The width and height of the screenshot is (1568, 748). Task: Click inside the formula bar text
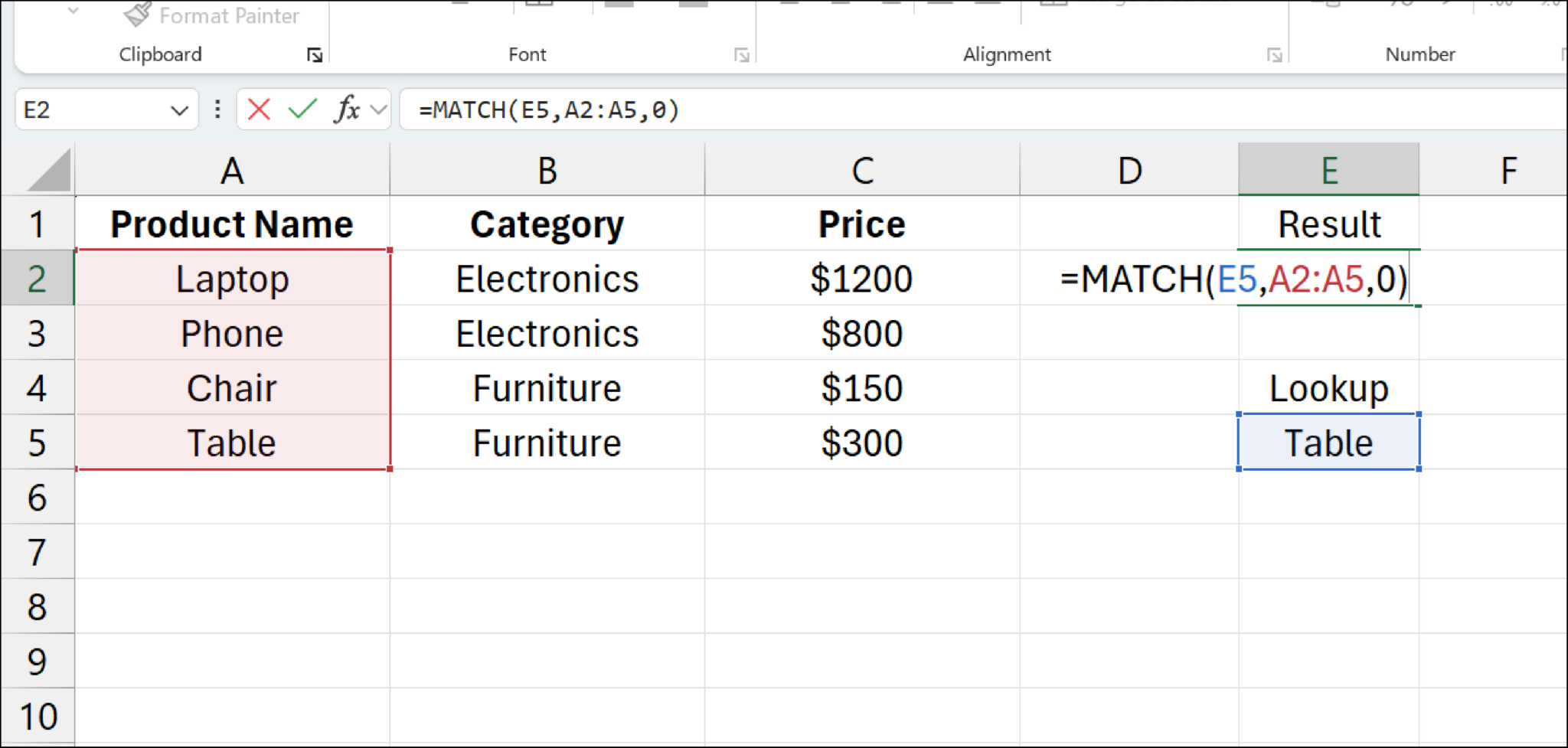coord(547,109)
